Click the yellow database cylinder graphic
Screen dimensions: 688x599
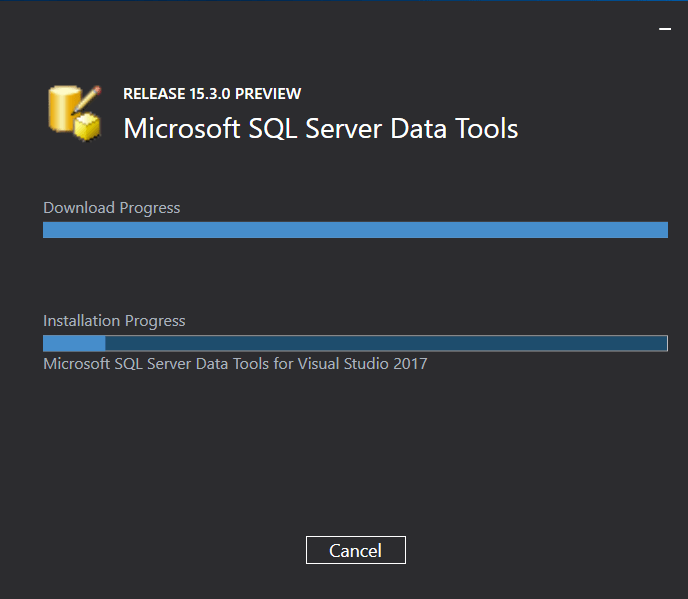[x=64, y=108]
